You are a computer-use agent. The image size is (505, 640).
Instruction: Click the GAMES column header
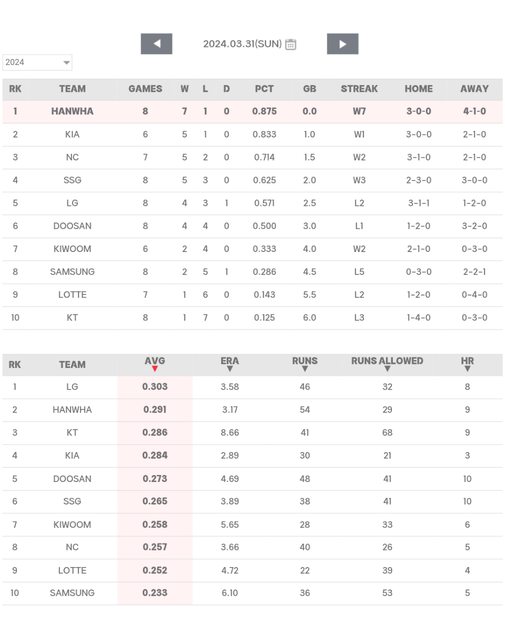(x=145, y=89)
